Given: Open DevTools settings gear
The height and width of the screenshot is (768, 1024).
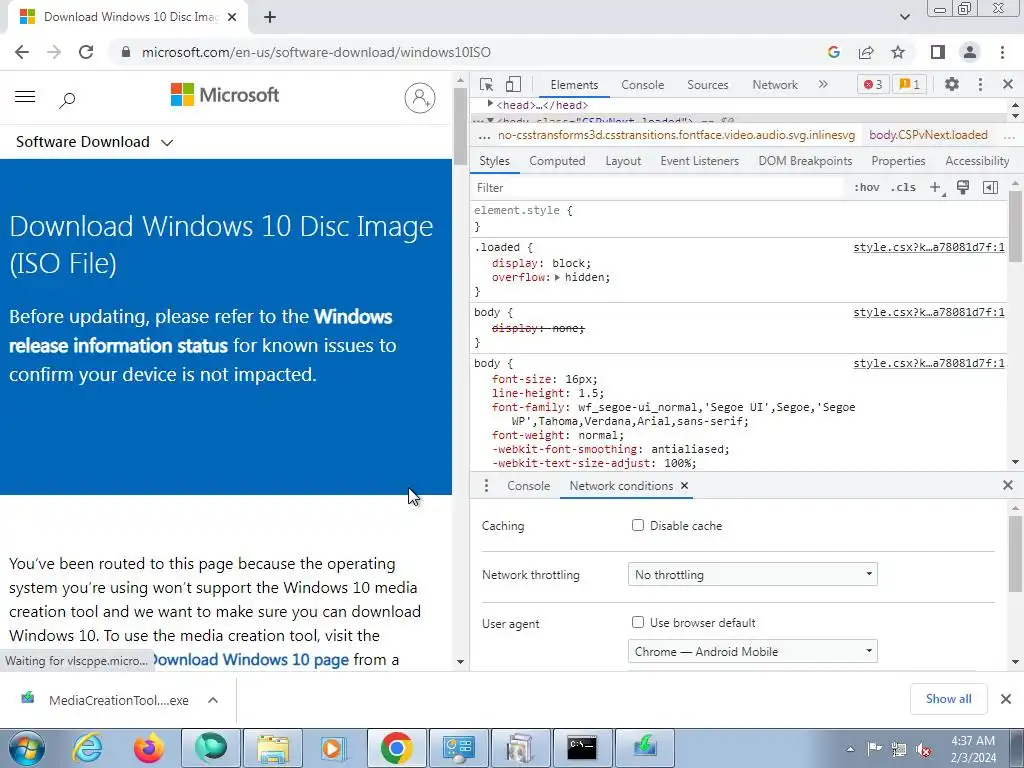Looking at the screenshot, I should point(952,84).
